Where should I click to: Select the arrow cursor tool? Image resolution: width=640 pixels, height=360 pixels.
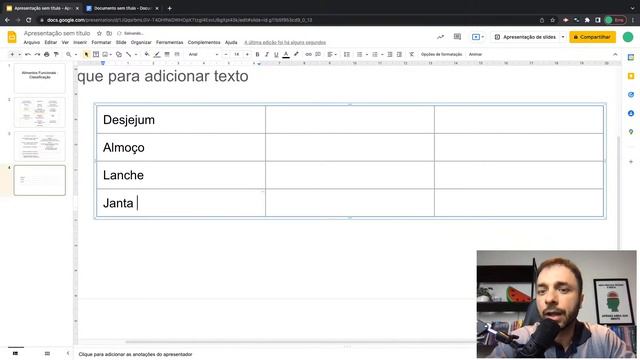[x=86, y=54]
